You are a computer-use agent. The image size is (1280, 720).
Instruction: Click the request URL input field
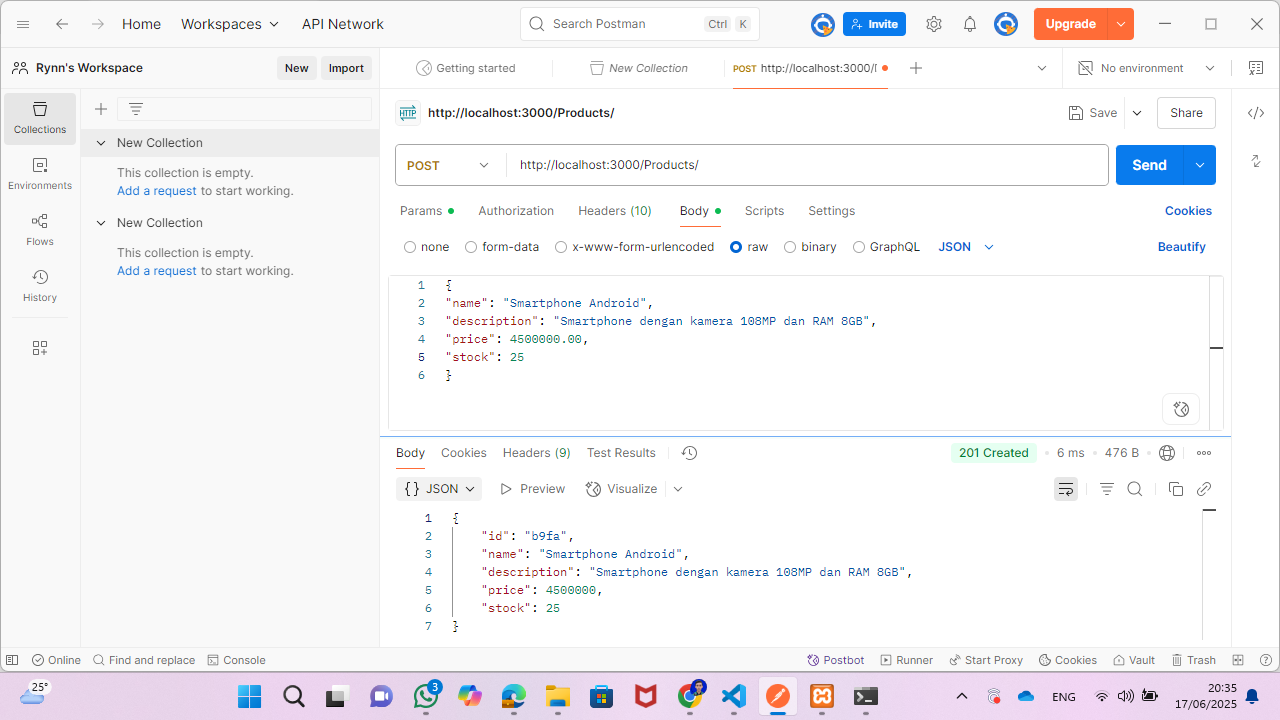coord(800,165)
